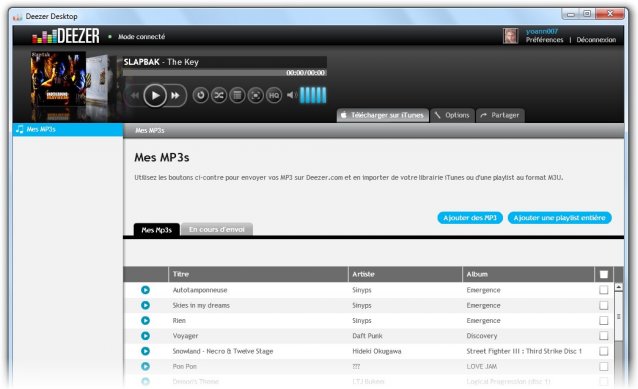Click the track list scrollbar thumb
Screen dimensions: 638x389
point(618,317)
